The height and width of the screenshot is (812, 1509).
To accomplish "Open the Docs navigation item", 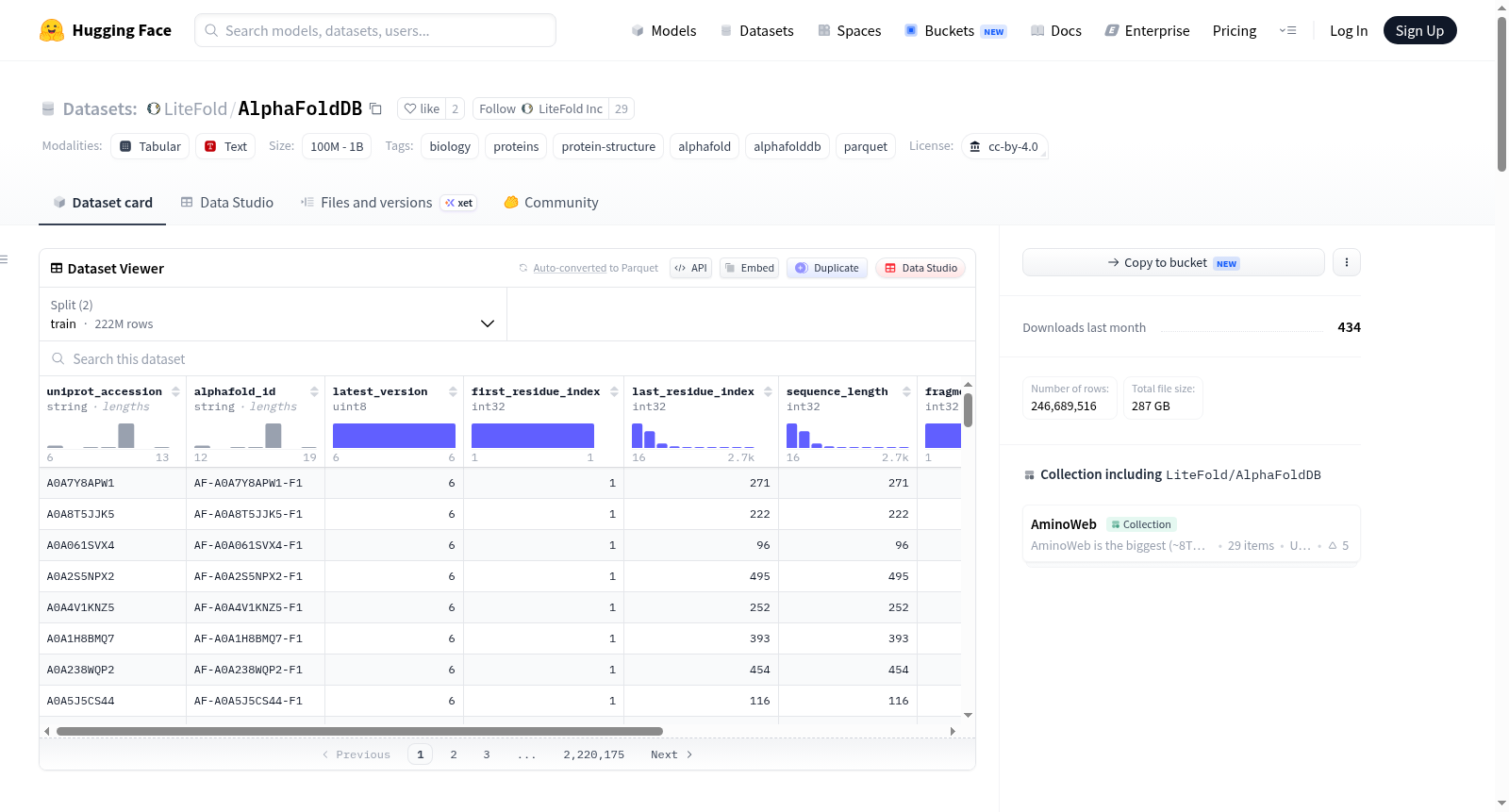I will pos(1055,30).
